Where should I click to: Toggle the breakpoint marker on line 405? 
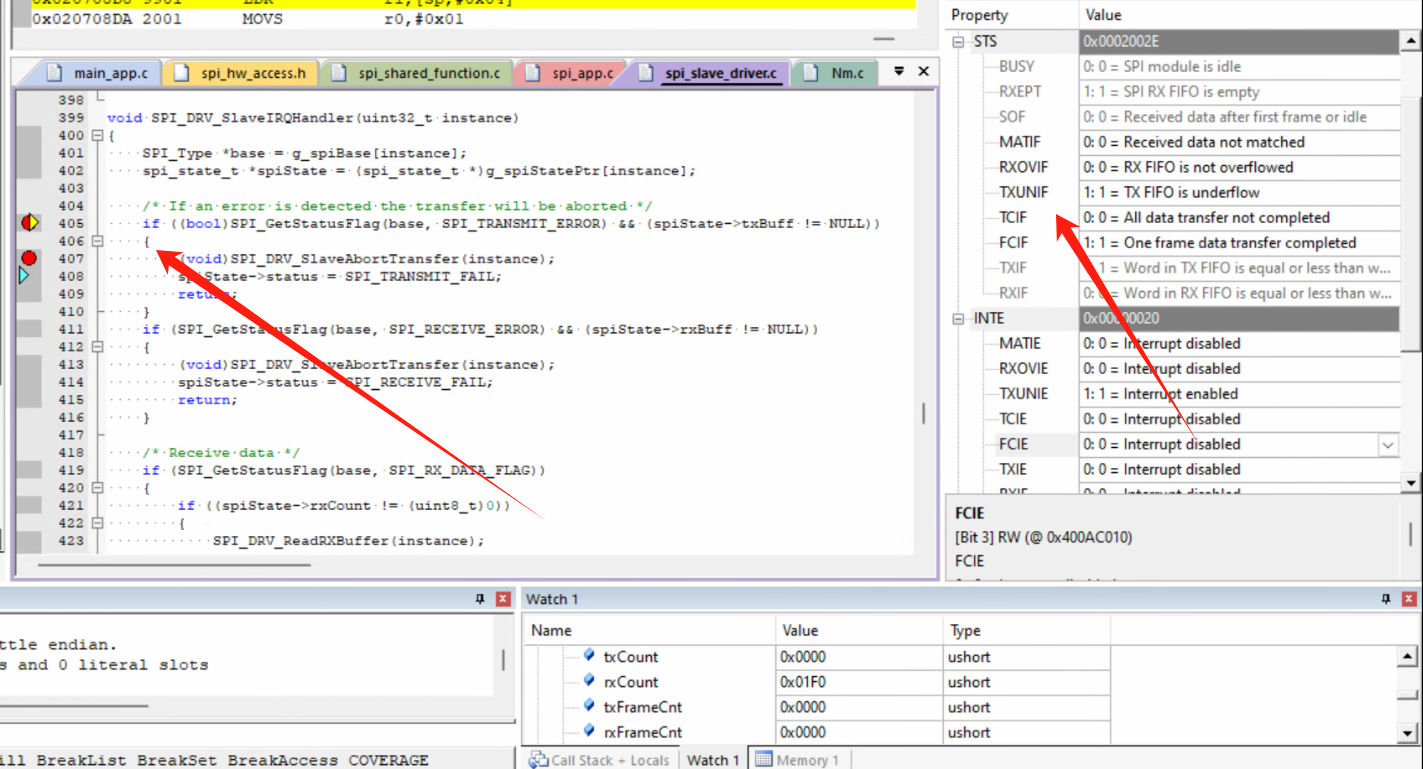(29, 223)
